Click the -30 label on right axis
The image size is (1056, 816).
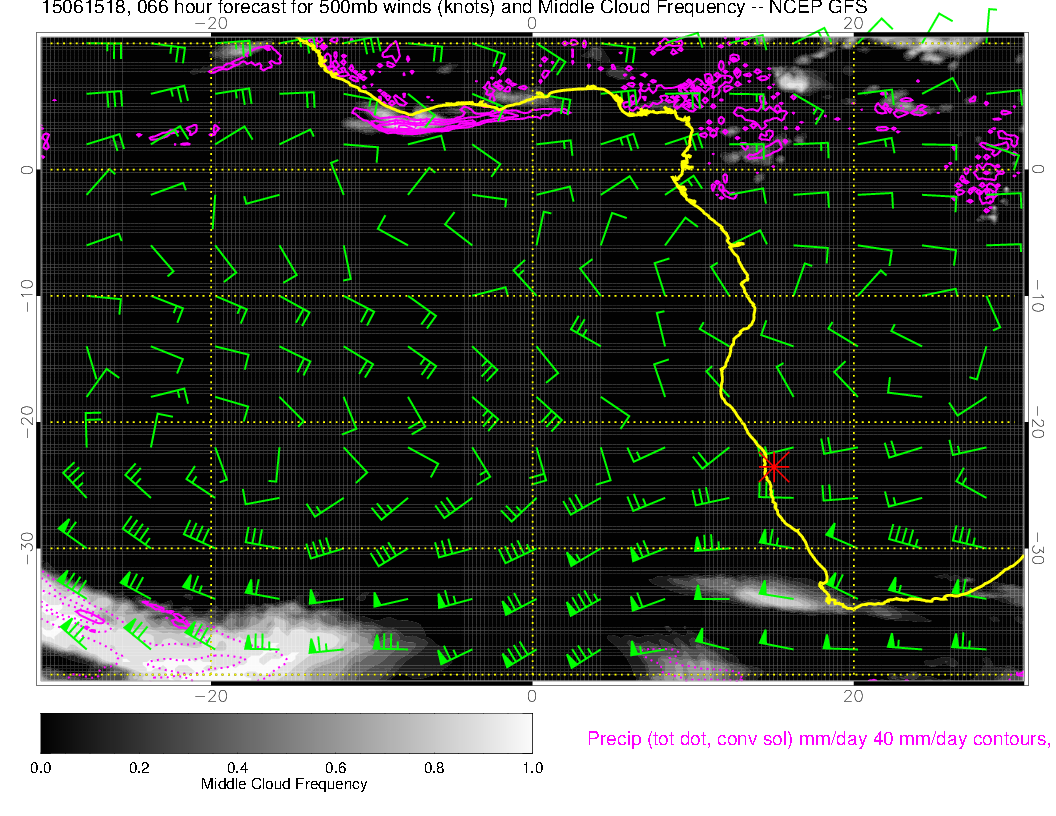1040,548
